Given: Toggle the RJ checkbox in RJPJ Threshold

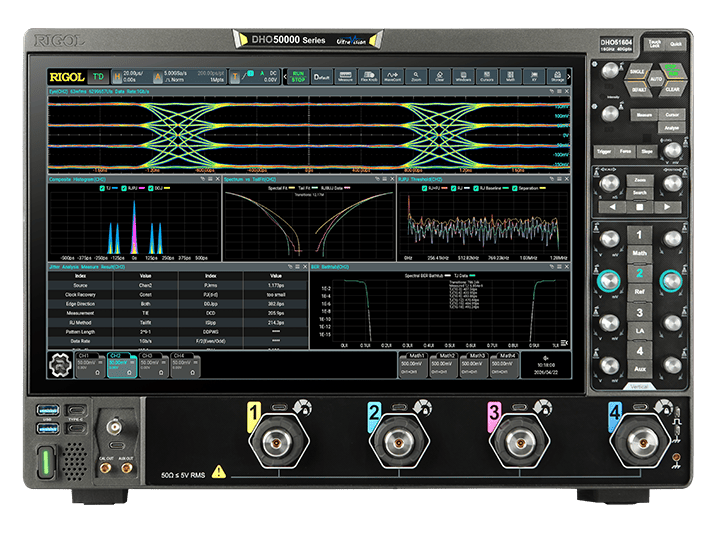Looking at the screenshot, I should tap(453, 188).
